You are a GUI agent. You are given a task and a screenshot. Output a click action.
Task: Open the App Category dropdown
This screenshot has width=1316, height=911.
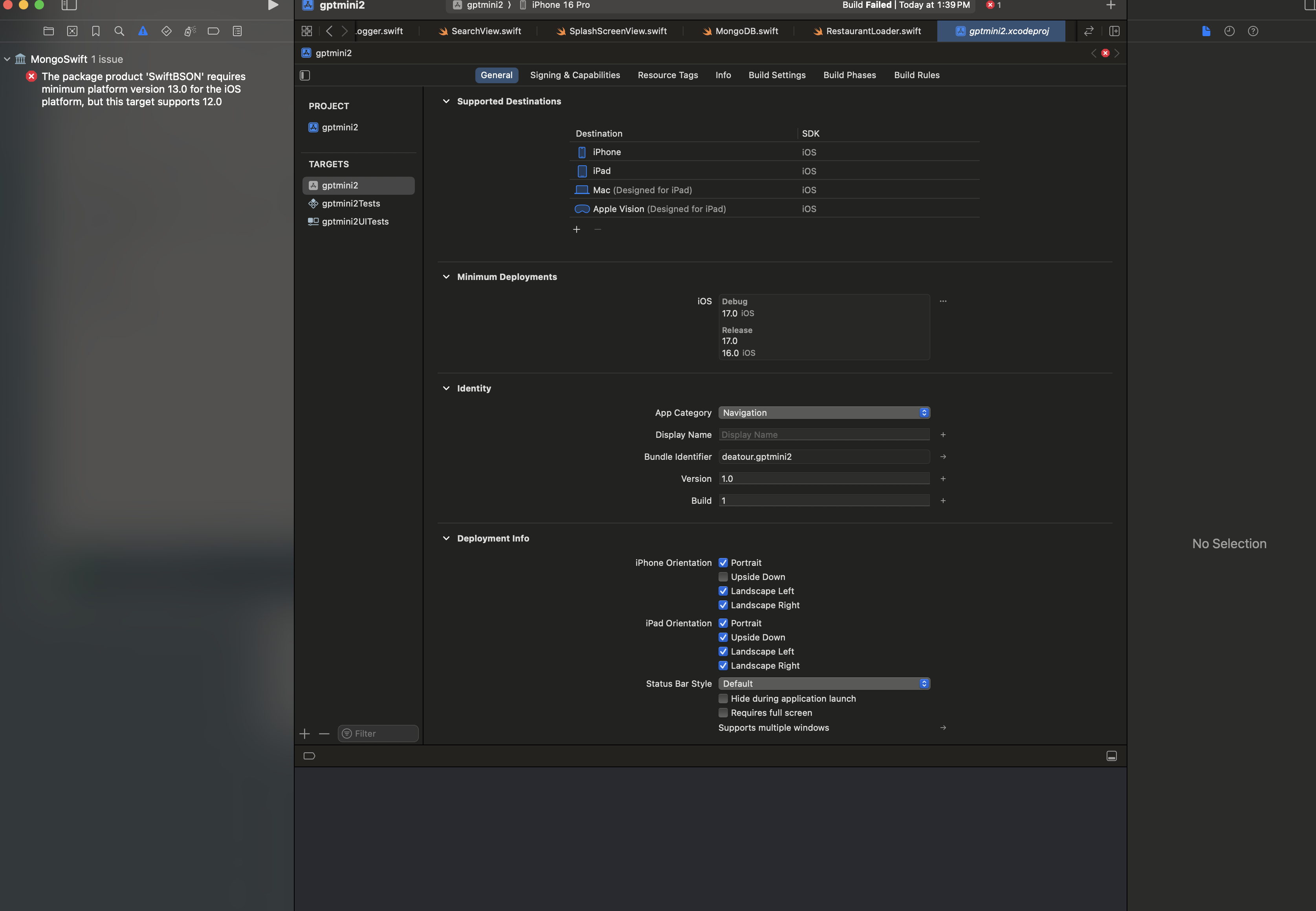(824, 412)
